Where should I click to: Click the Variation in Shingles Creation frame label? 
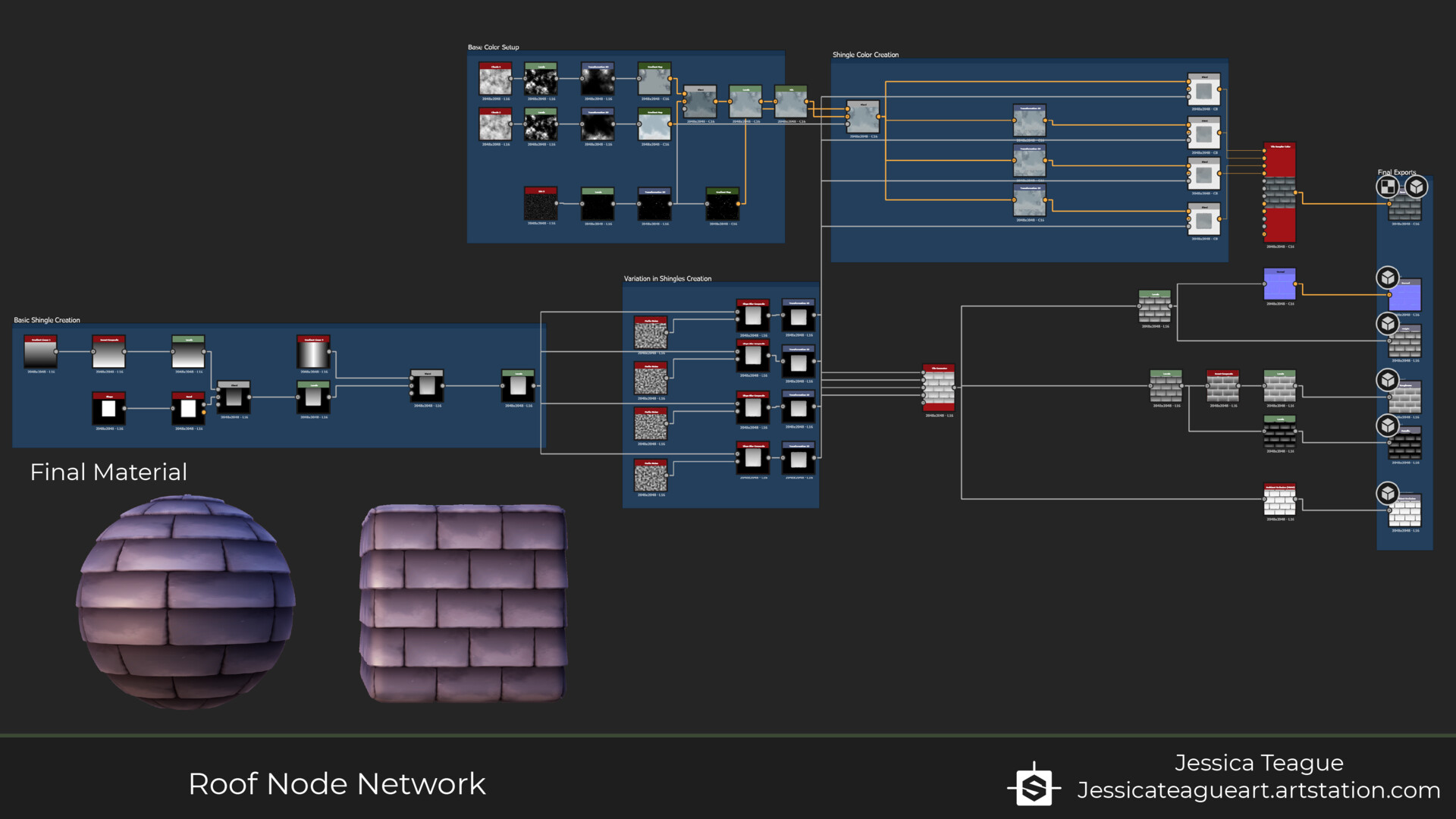click(x=667, y=278)
